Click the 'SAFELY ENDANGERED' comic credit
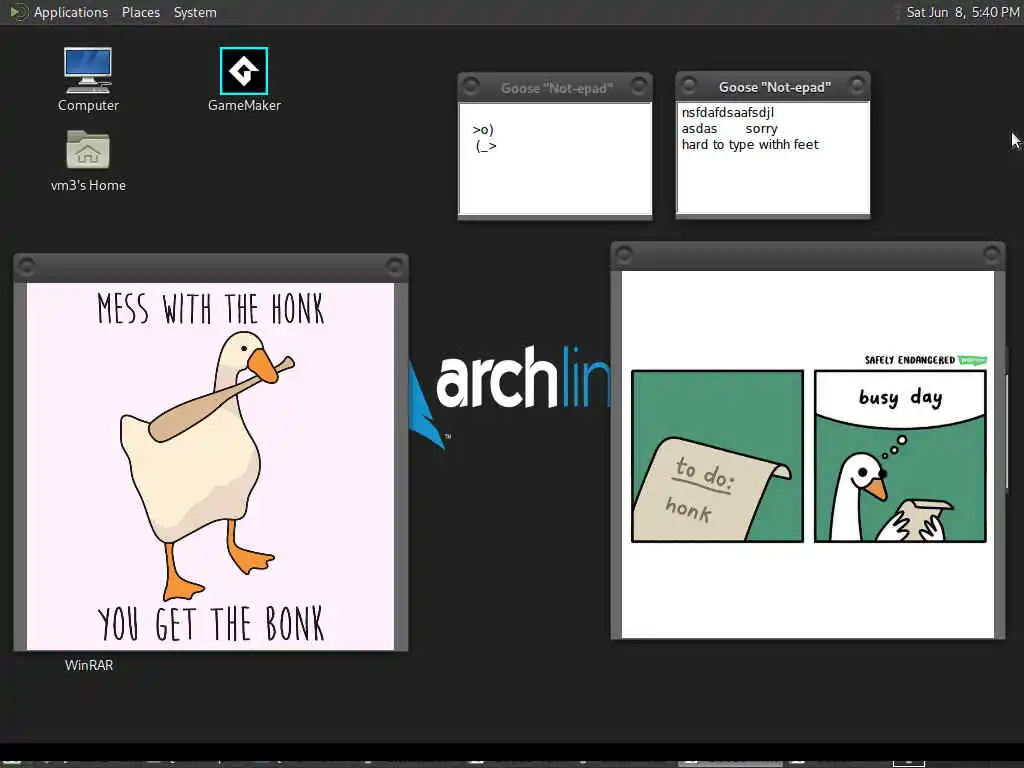This screenshot has width=1024, height=768. (910, 360)
